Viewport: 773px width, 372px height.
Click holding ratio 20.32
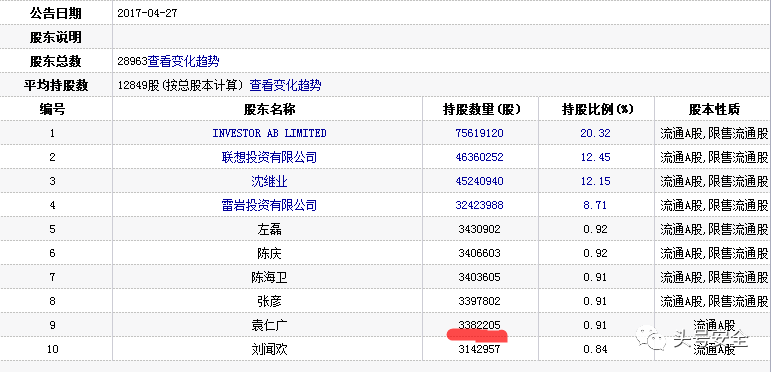coord(596,133)
